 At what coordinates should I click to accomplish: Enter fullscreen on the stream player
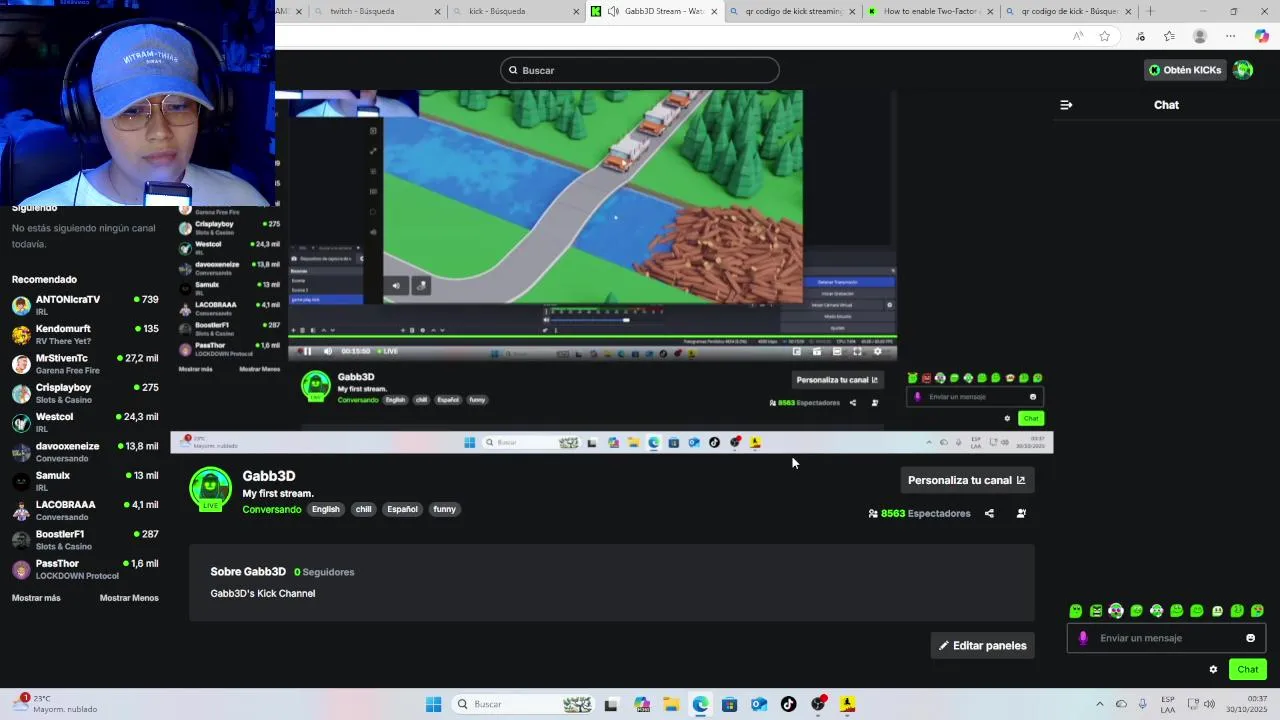click(x=857, y=351)
